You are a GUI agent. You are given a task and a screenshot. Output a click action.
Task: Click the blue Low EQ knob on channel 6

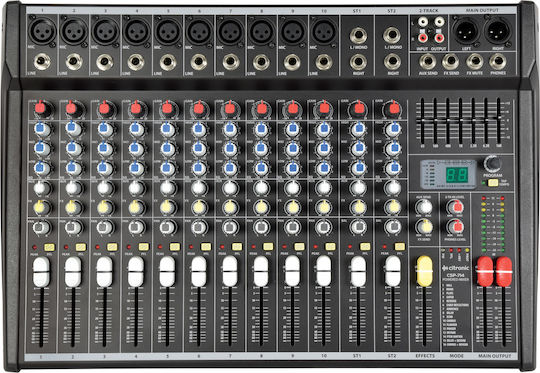(x=198, y=168)
